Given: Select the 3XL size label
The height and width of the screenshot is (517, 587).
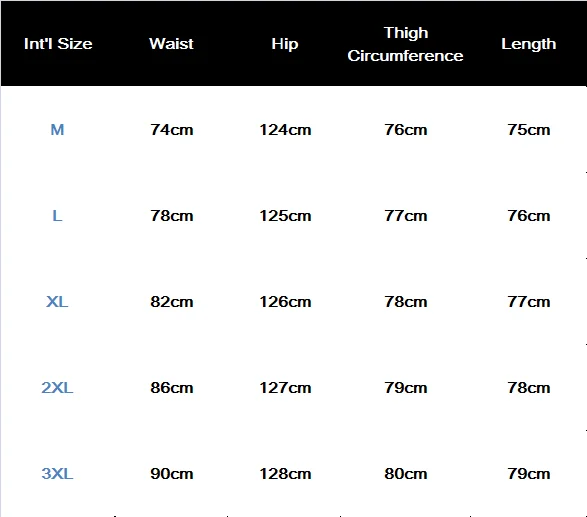Looking at the screenshot, I should 57,474.
